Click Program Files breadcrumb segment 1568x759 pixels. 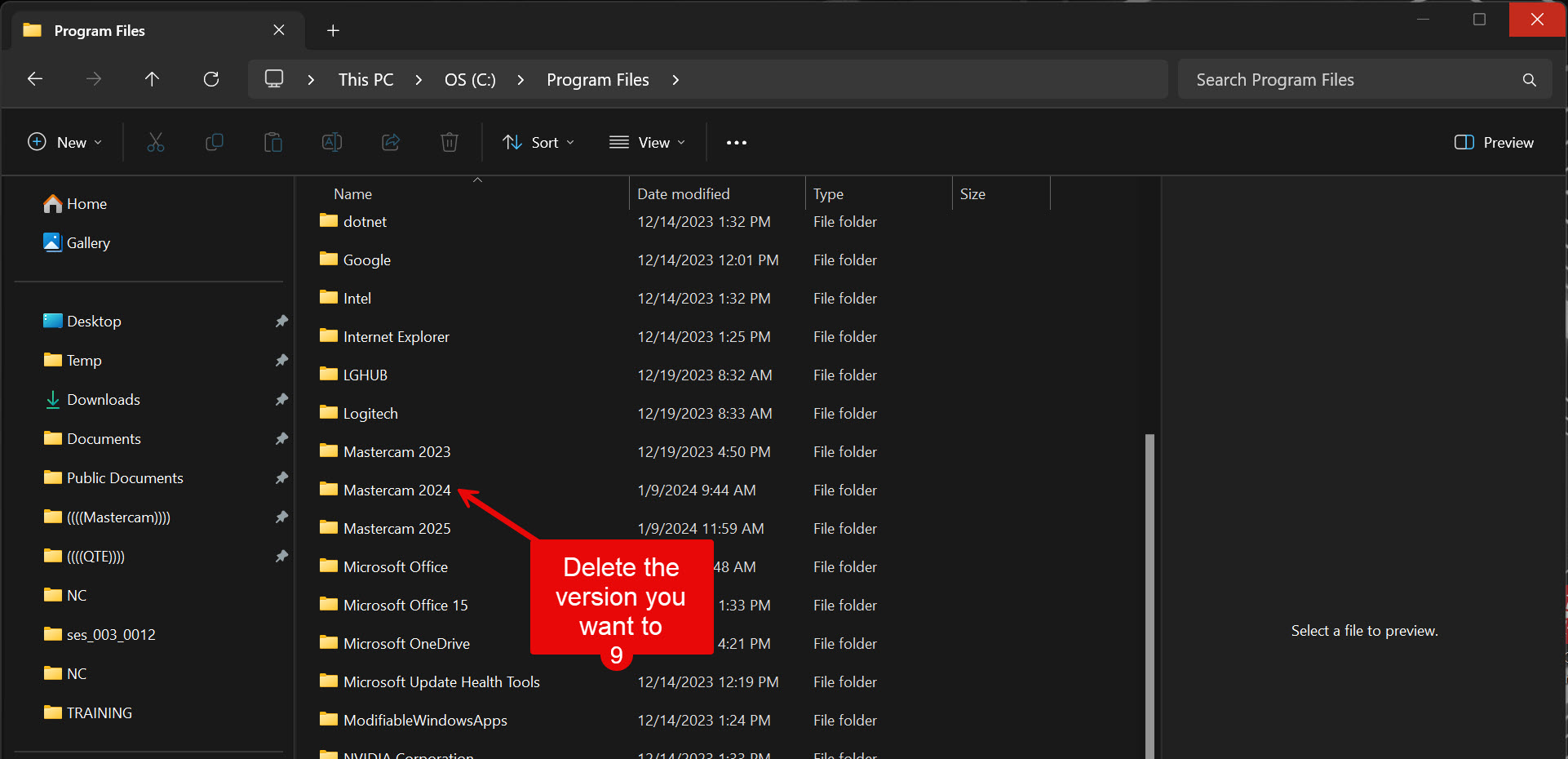[x=598, y=80]
